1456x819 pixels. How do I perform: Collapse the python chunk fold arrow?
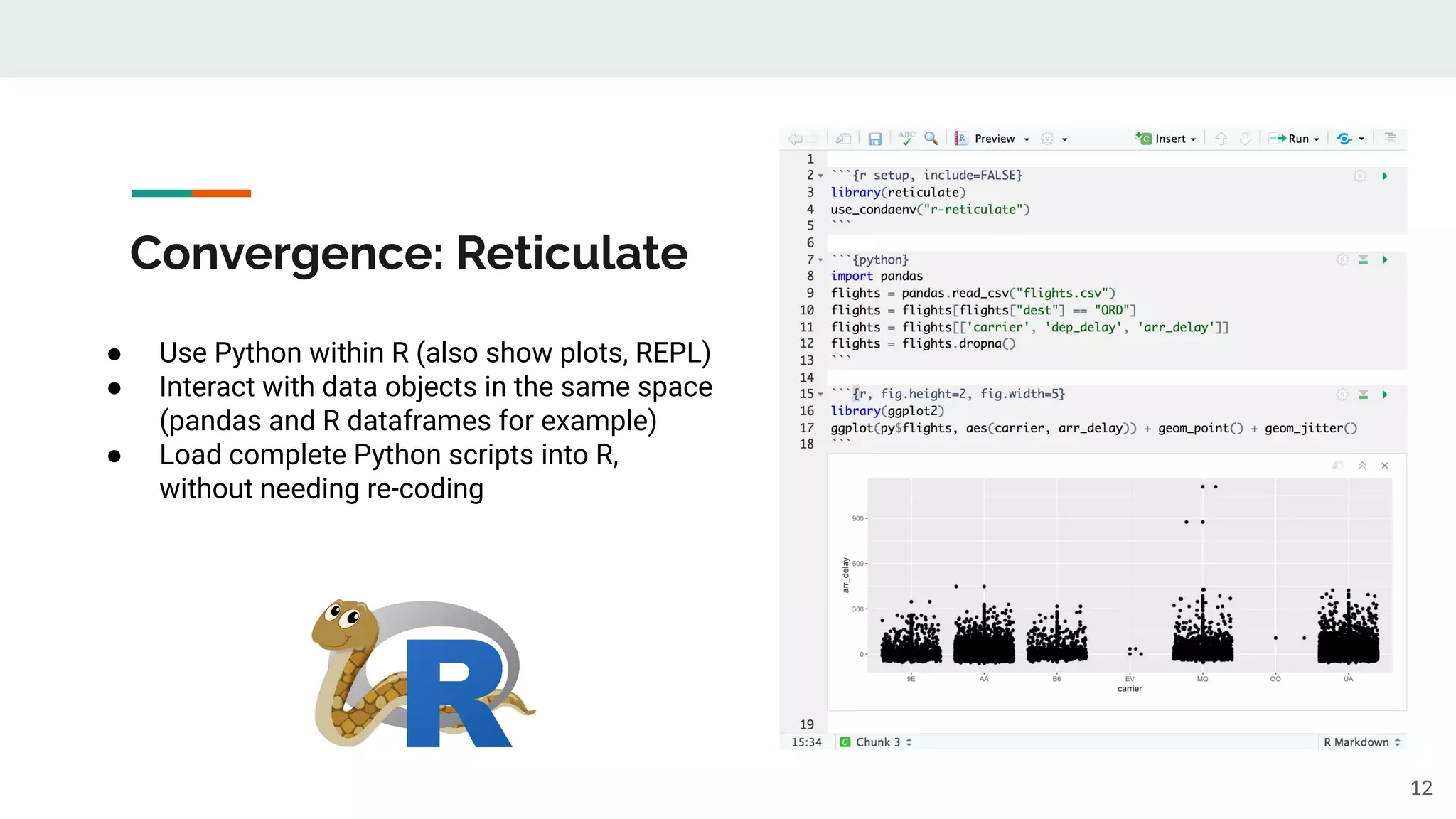tap(820, 260)
